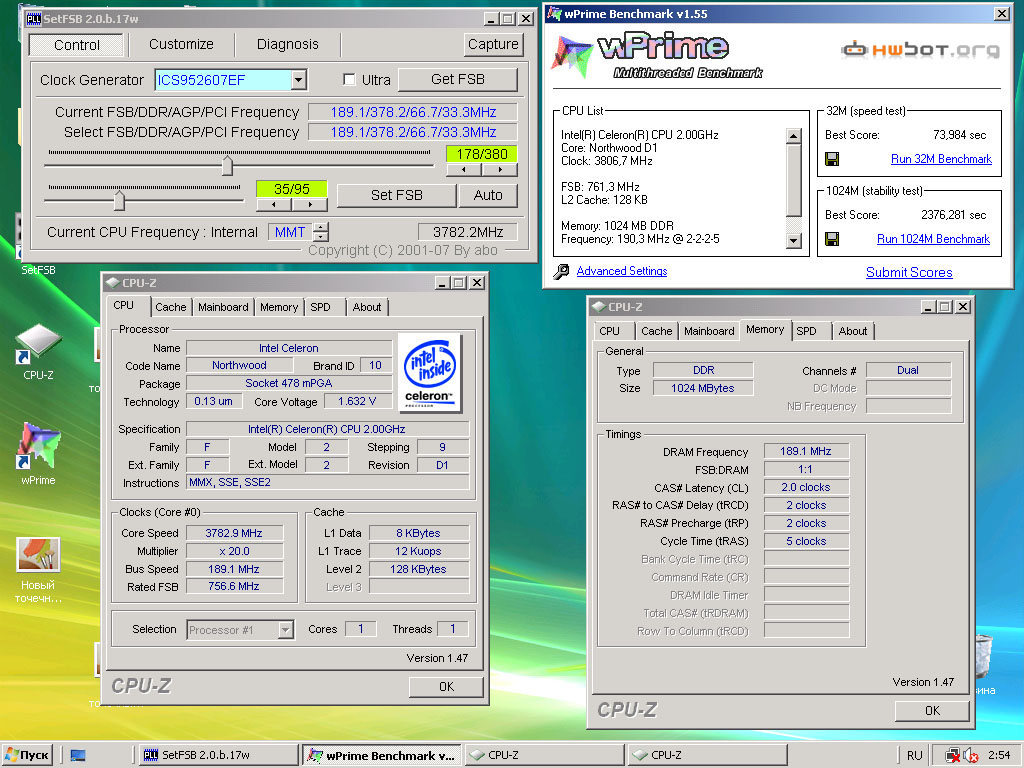The height and width of the screenshot is (768, 1024).
Task: Click the Show Desktop quick launch icon
Action: point(78,756)
